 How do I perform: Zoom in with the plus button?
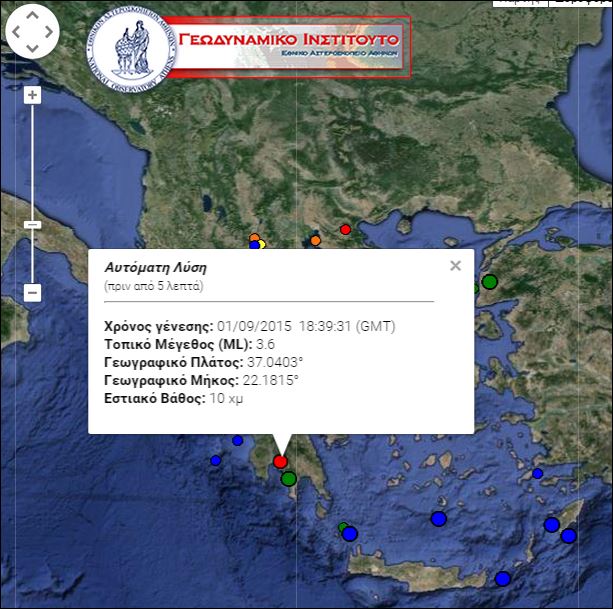click(x=32, y=95)
